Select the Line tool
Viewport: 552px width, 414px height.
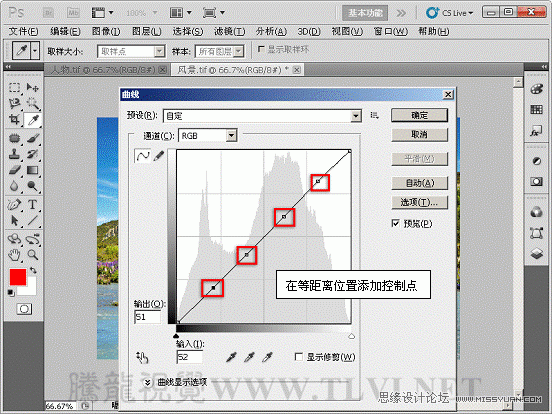pyautogui.click(x=33, y=221)
